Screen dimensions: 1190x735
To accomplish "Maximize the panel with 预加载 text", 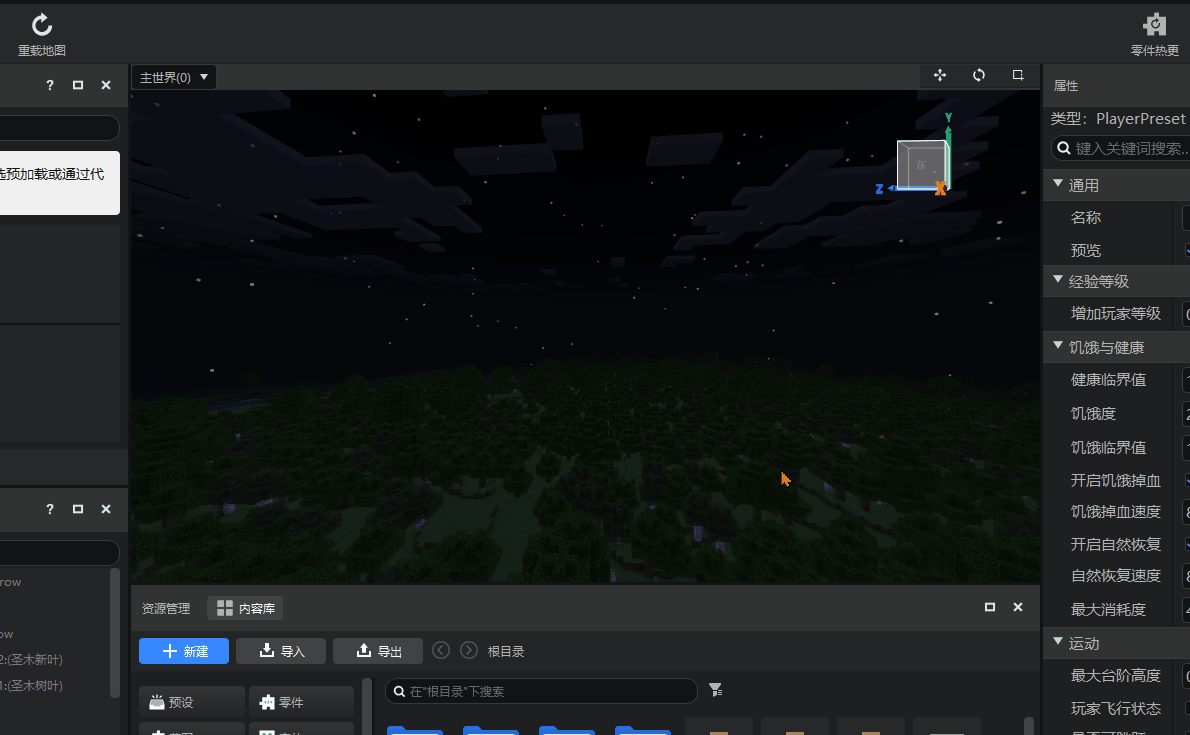I will 77,85.
